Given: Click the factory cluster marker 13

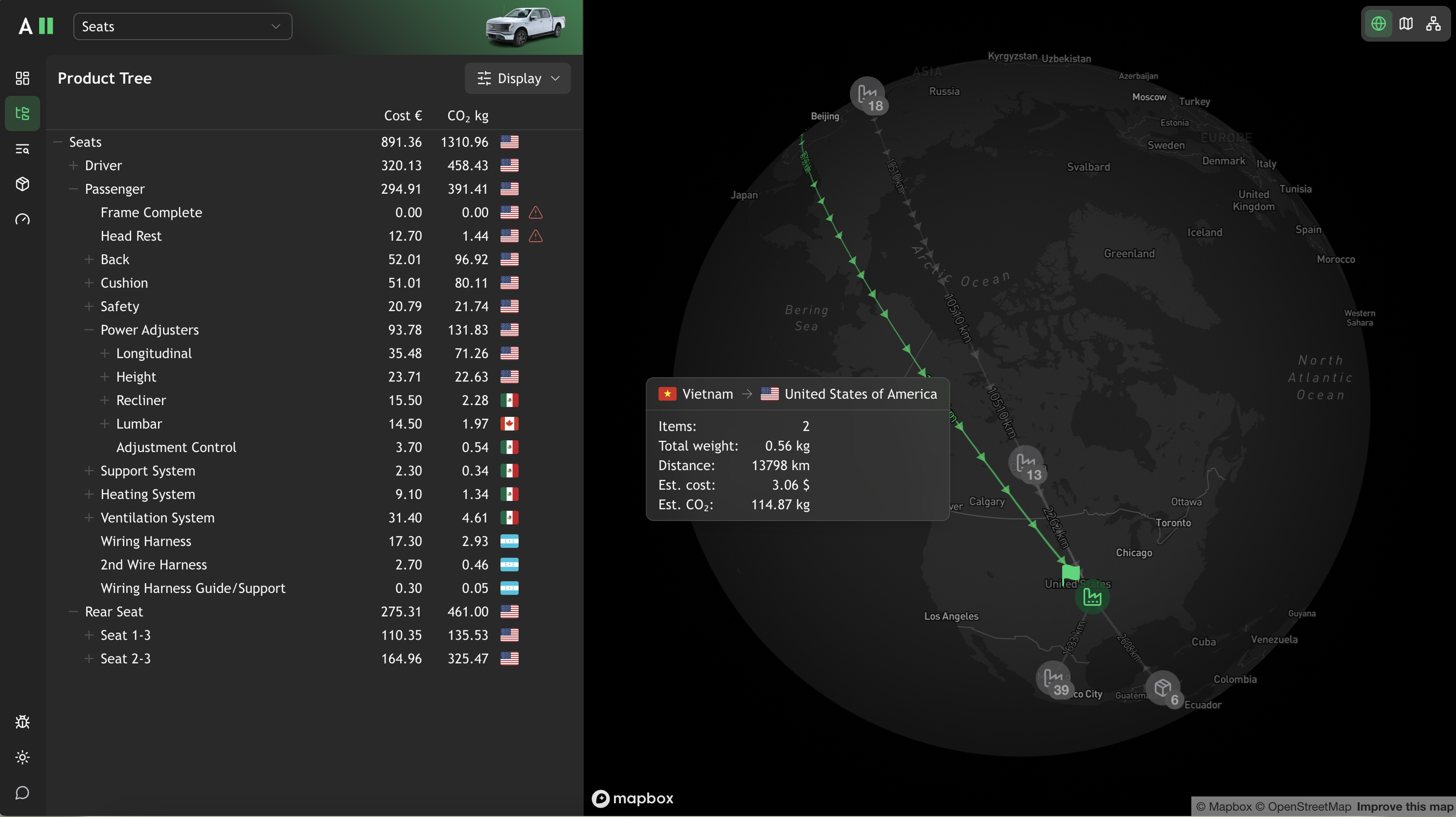Looking at the screenshot, I should (1027, 464).
